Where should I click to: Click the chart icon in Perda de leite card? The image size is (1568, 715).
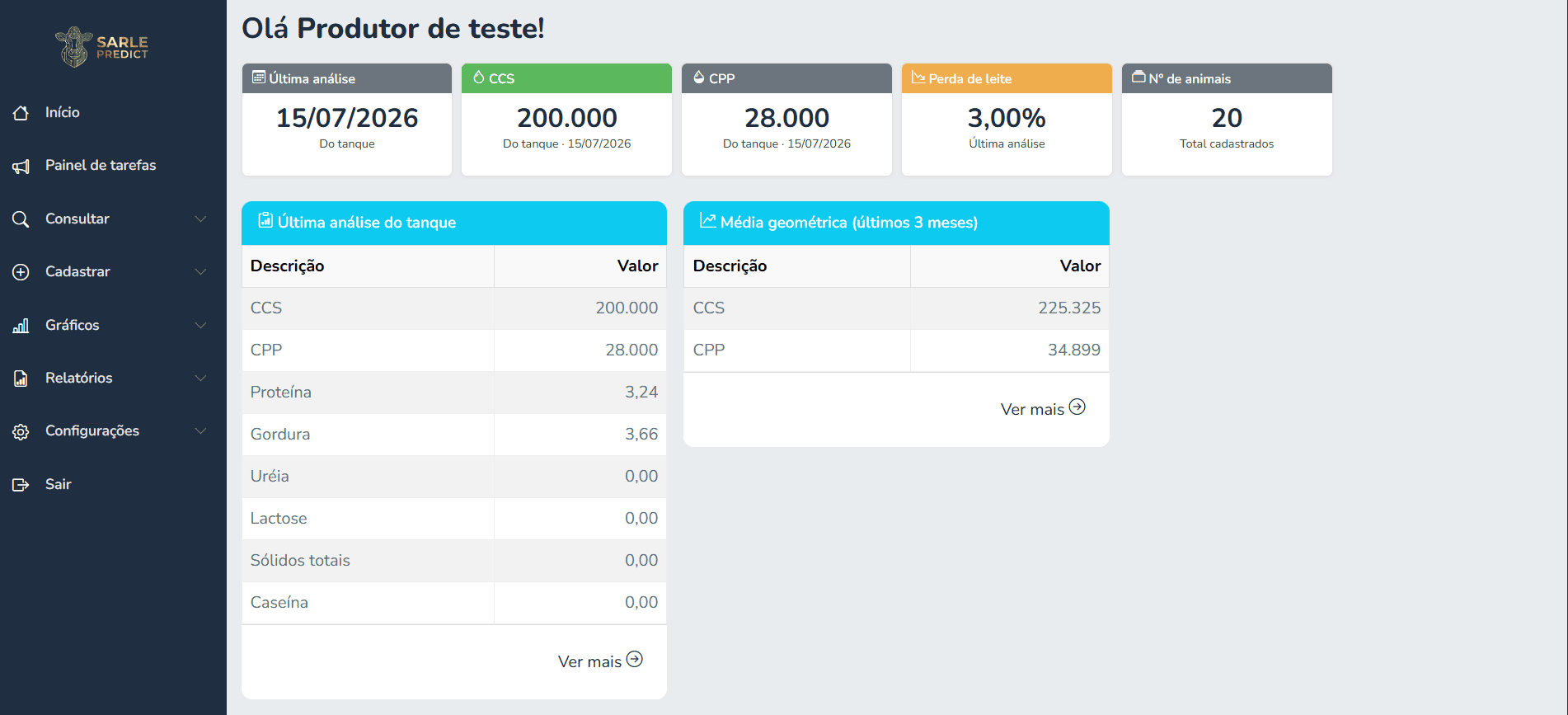pos(918,78)
